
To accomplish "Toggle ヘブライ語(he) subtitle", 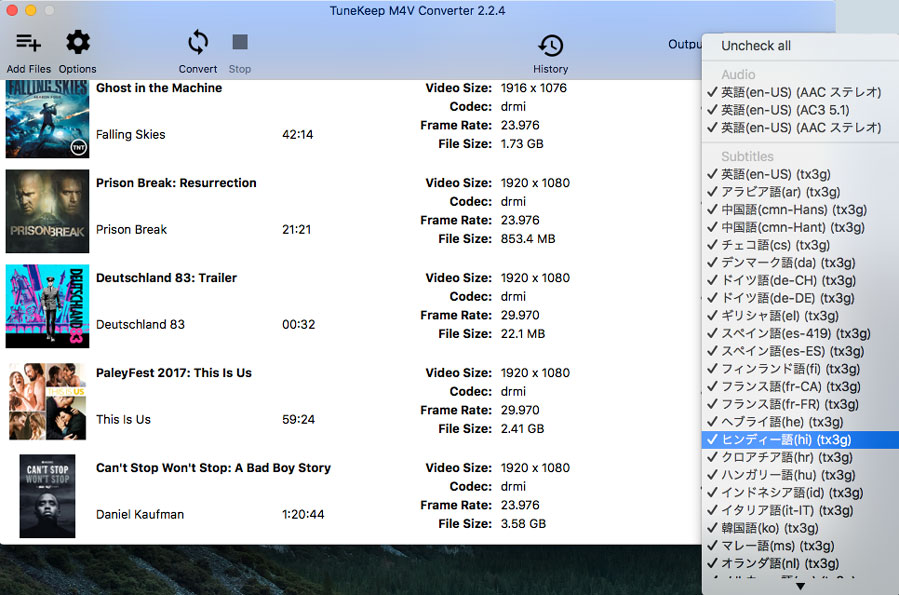I will pyautogui.click(x=800, y=422).
